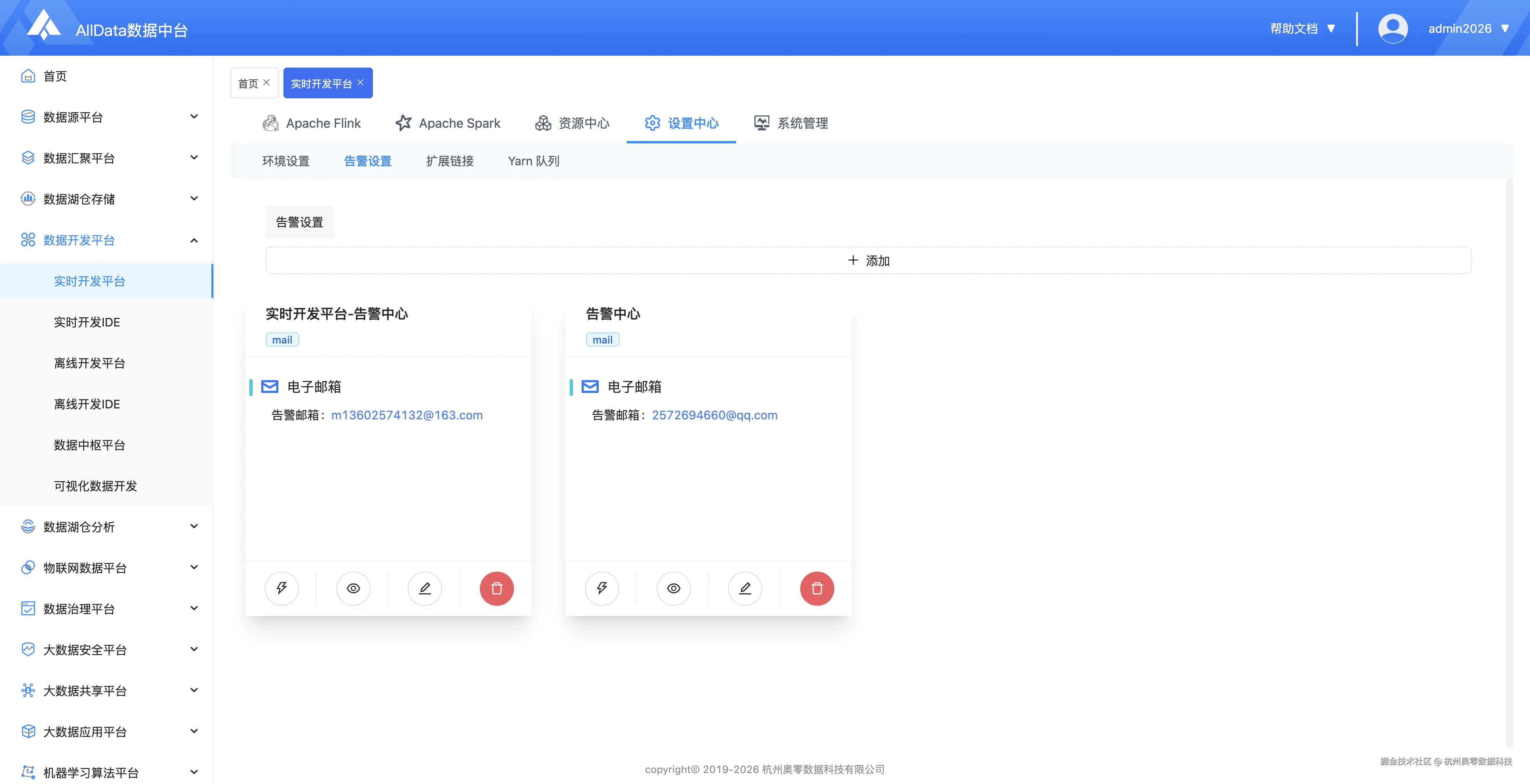1530x784 pixels.
Task: Expand the 数据汇聚平台 menu chevron
Action: pos(194,157)
